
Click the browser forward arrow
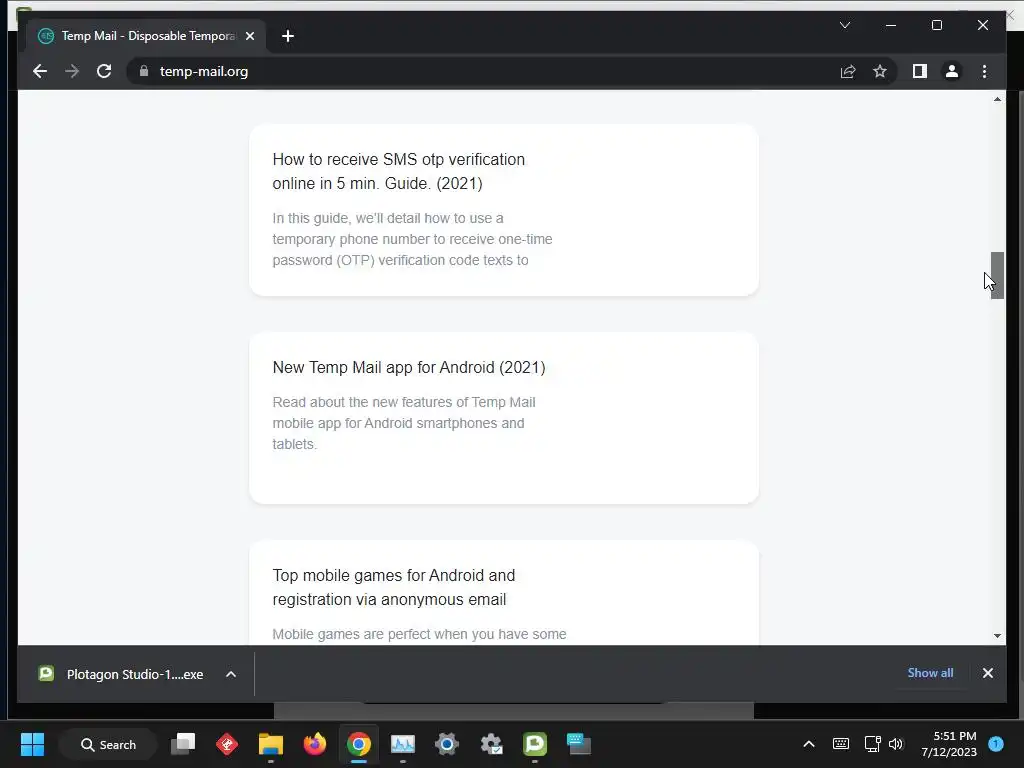tap(72, 71)
